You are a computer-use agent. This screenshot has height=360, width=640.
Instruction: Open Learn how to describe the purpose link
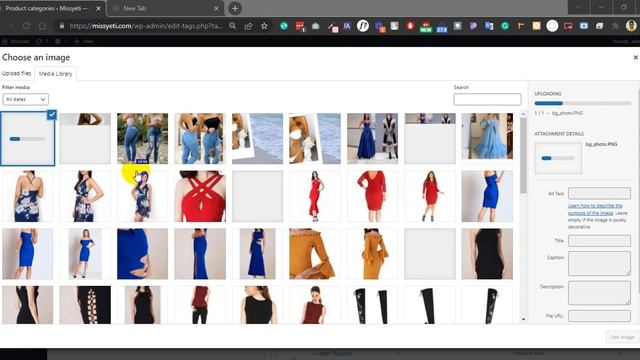[595, 209]
